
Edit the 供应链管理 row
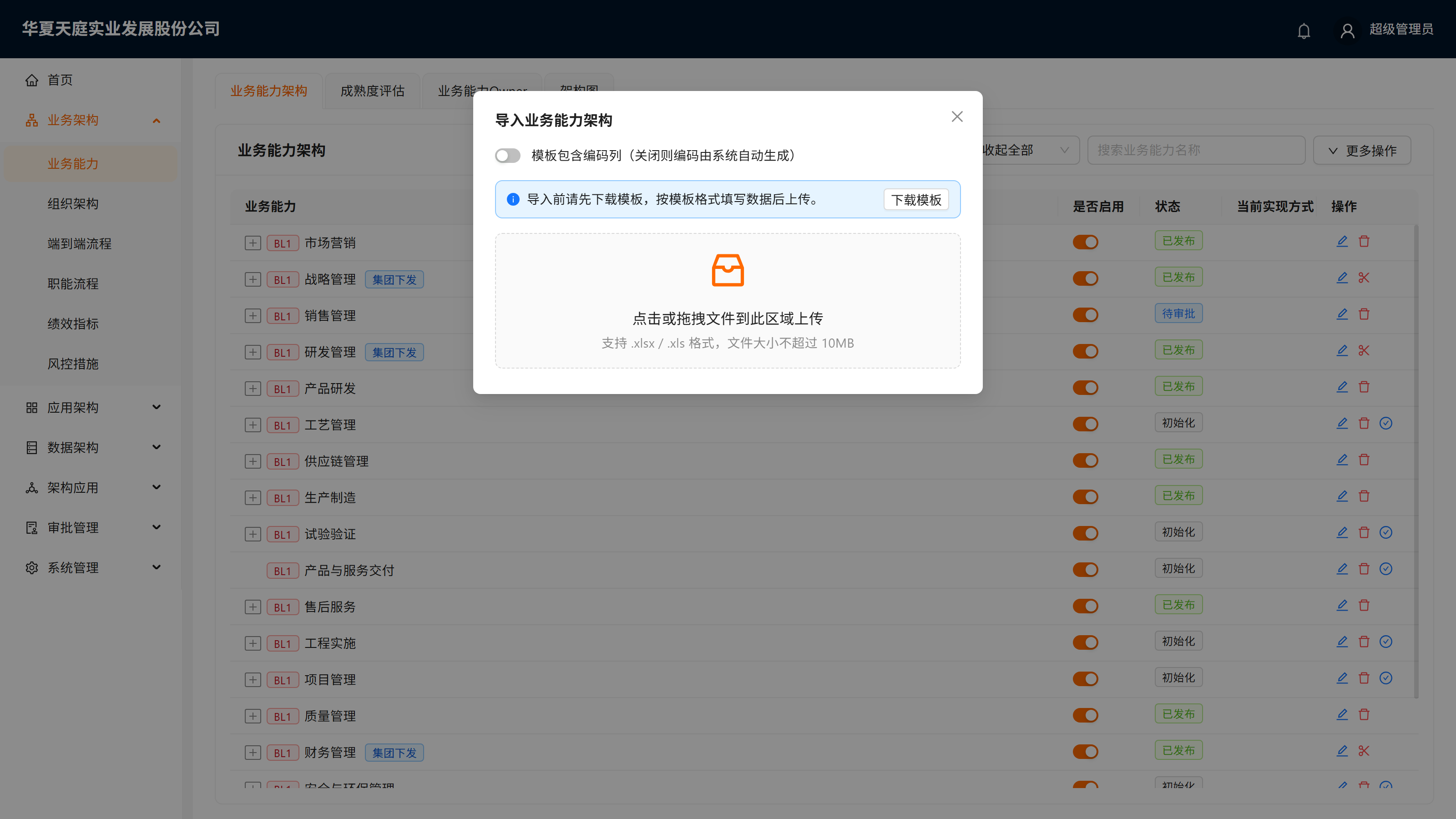tap(1342, 460)
